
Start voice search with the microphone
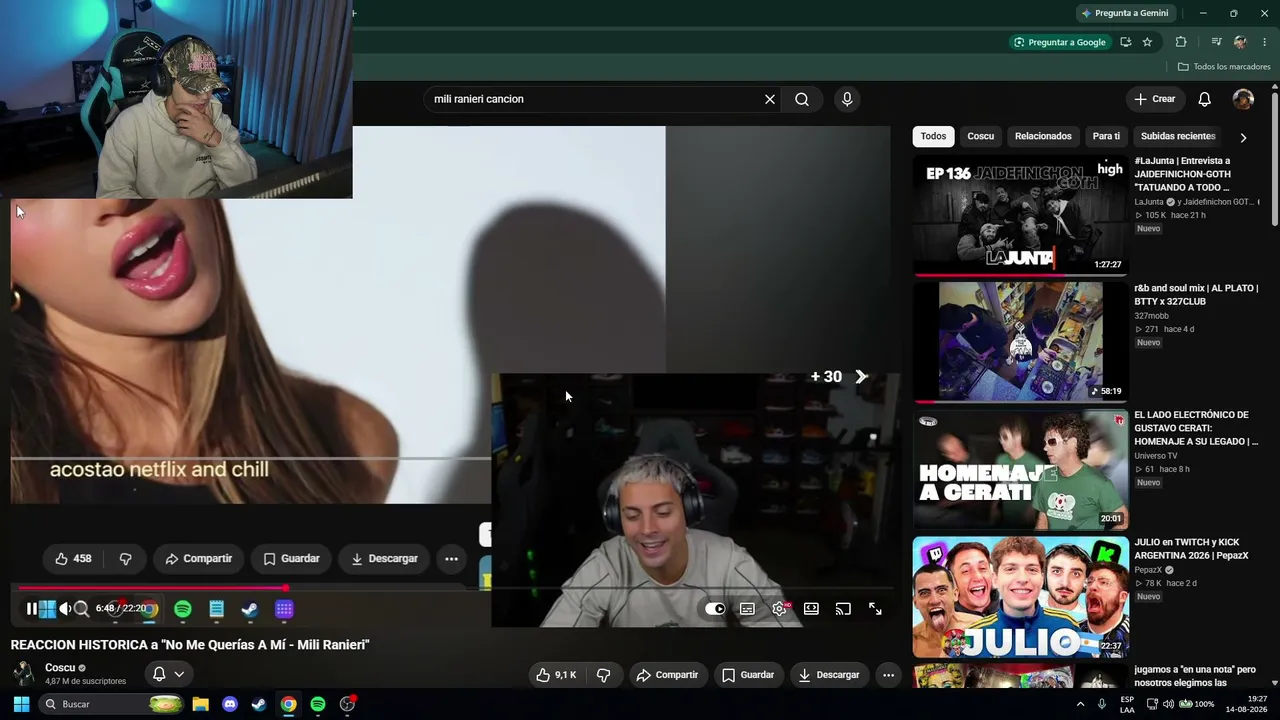click(847, 99)
